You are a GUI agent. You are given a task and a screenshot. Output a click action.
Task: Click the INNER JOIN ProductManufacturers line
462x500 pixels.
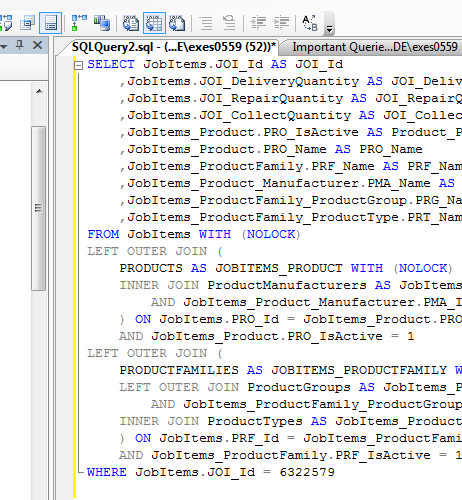pos(291,285)
